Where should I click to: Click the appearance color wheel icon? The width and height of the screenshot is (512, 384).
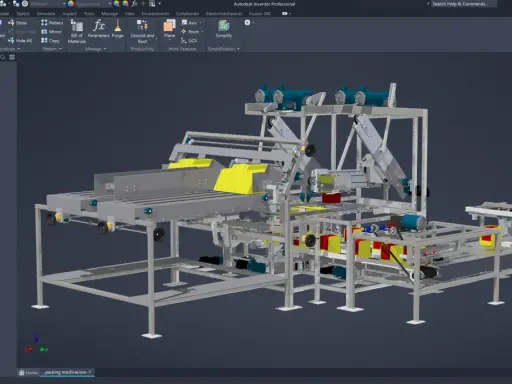pyautogui.click(x=71, y=4)
